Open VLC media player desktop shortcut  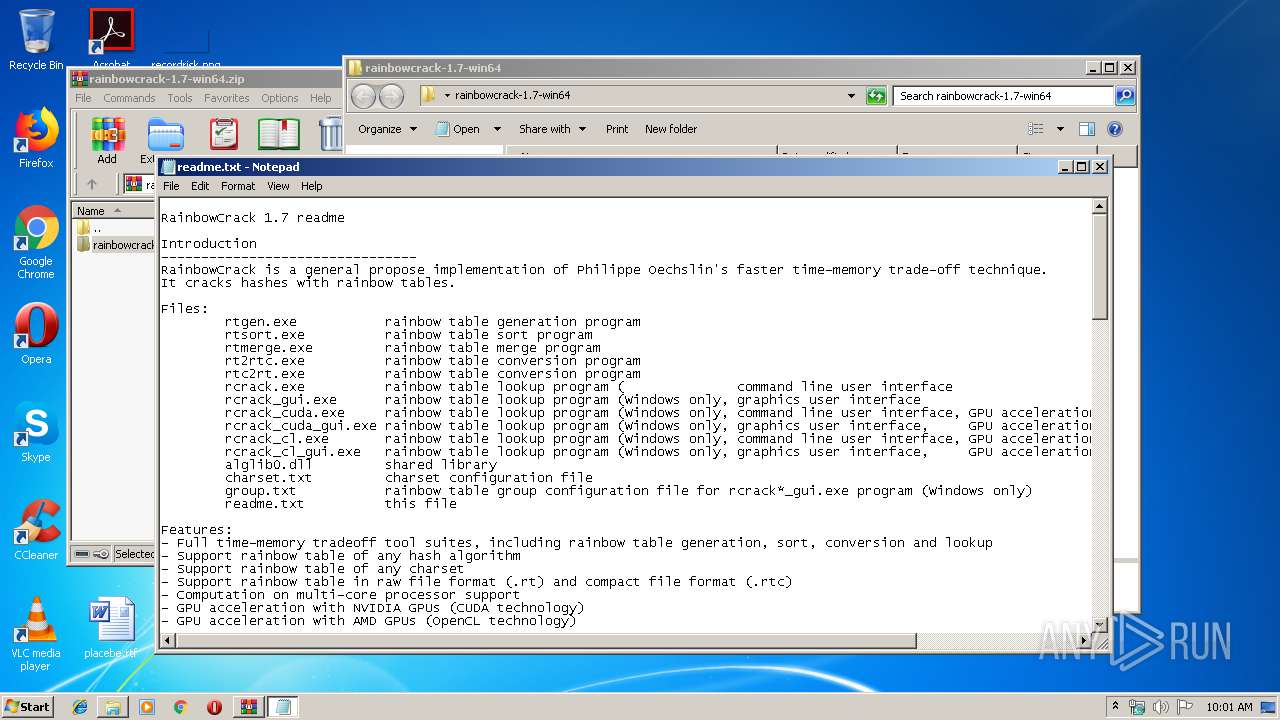(x=36, y=634)
